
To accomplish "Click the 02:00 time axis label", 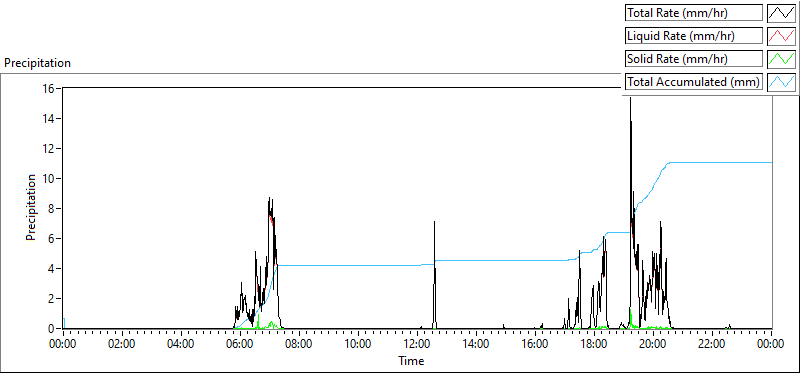I will pos(121,344).
